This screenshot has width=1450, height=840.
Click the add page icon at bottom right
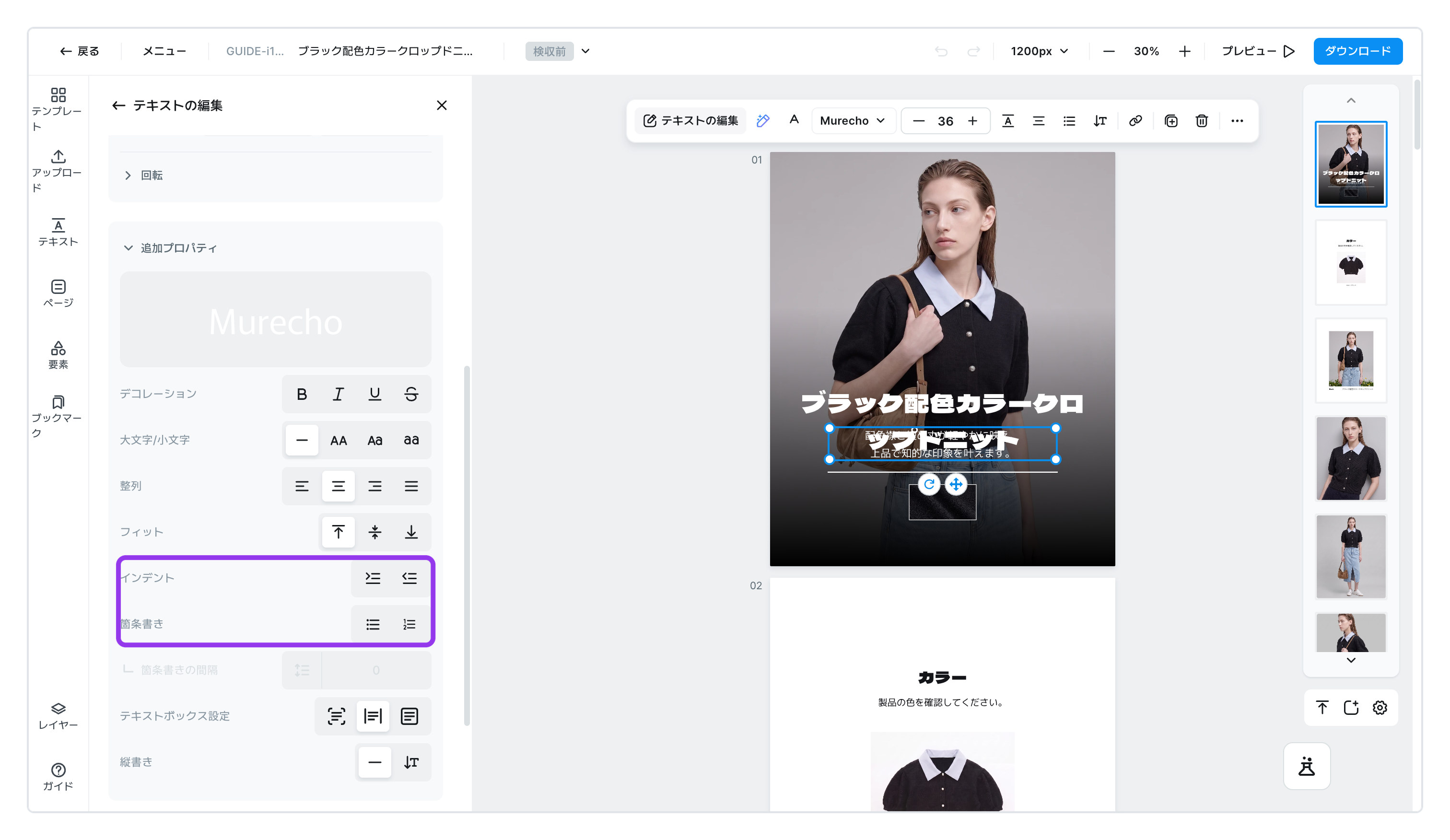pyautogui.click(x=1351, y=708)
